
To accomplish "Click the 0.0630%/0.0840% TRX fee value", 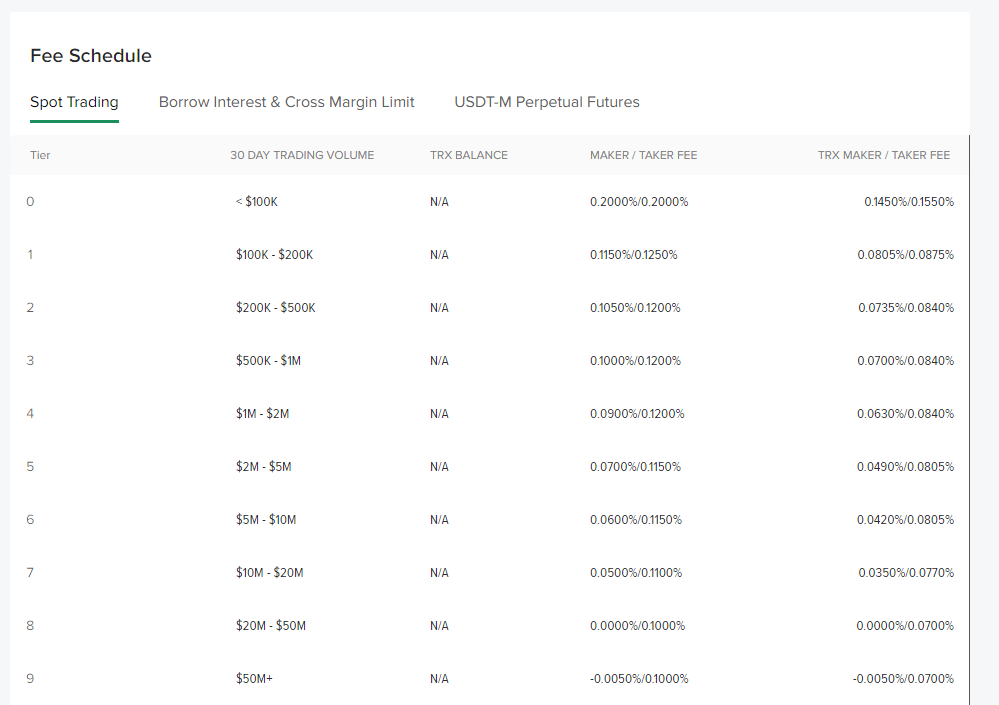I will click(905, 413).
